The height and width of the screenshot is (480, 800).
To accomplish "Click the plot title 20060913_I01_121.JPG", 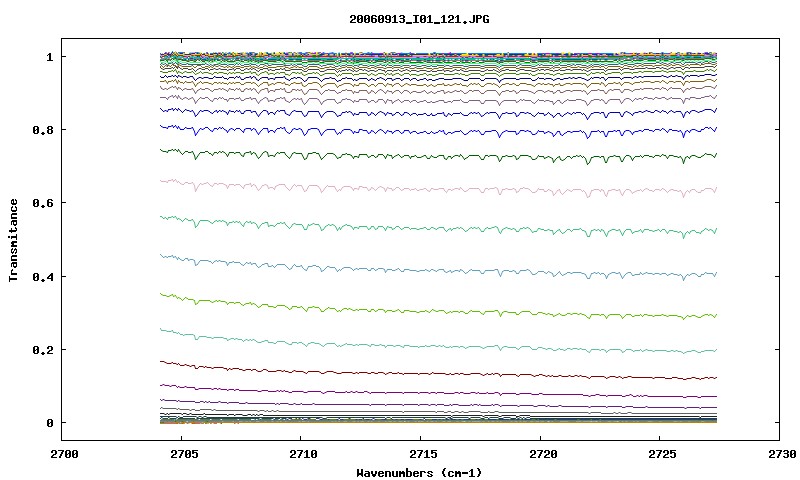I will click(x=419, y=19).
